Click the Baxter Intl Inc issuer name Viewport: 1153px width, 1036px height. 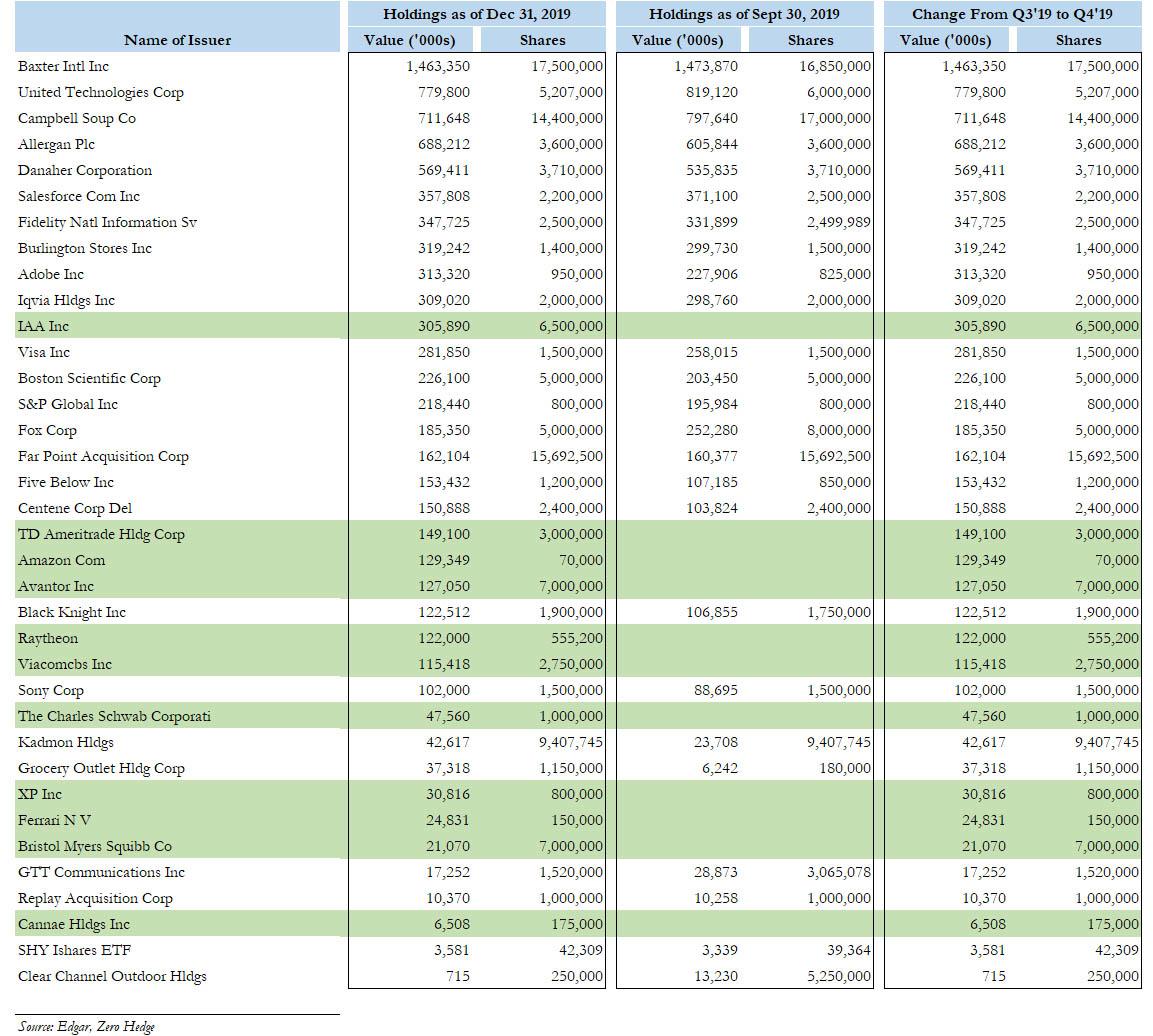click(63, 66)
